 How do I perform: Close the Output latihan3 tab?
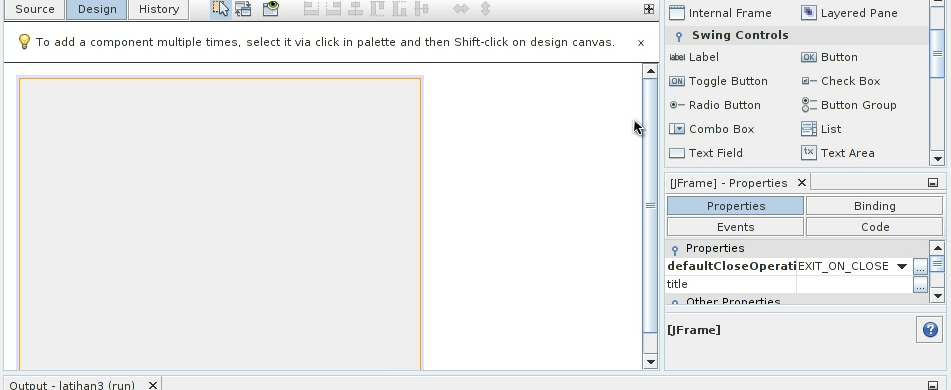click(x=153, y=385)
